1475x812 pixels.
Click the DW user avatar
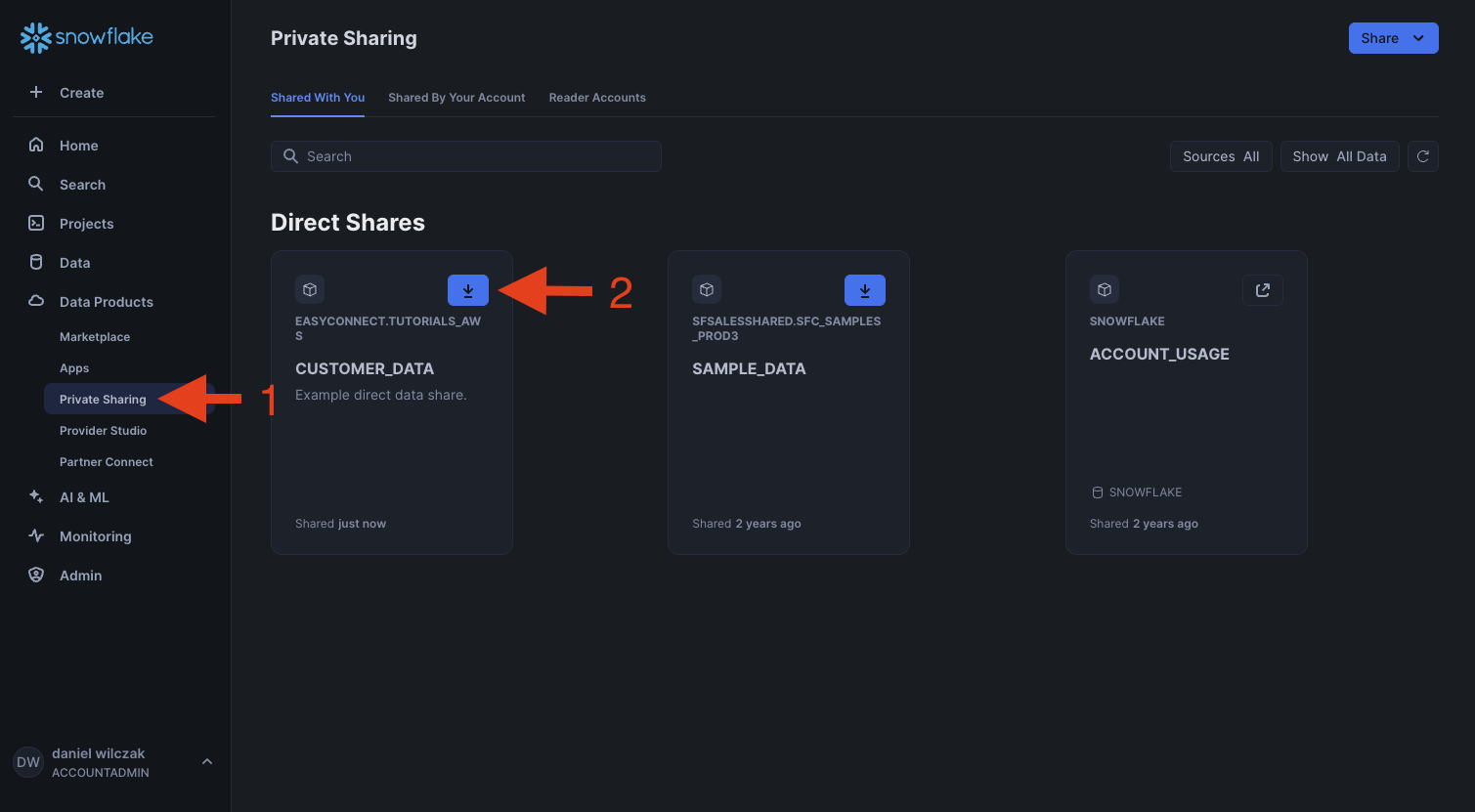pyautogui.click(x=28, y=762)
